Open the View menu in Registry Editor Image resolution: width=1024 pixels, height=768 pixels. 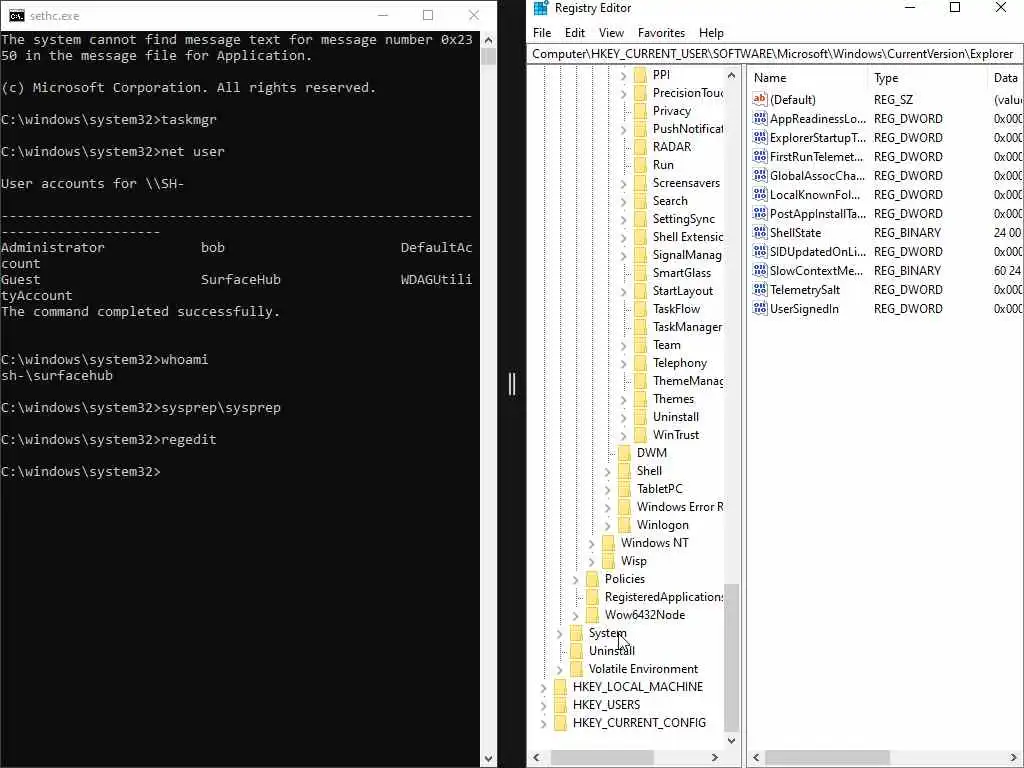(x=611, y=33)
